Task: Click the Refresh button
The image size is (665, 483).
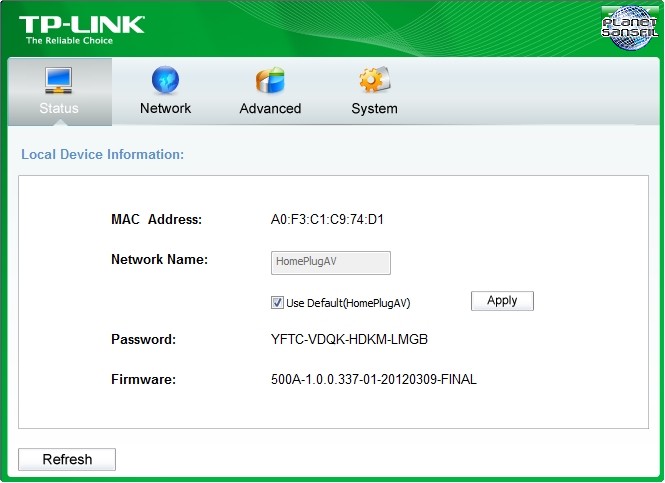Action: [x=67, y=459]
